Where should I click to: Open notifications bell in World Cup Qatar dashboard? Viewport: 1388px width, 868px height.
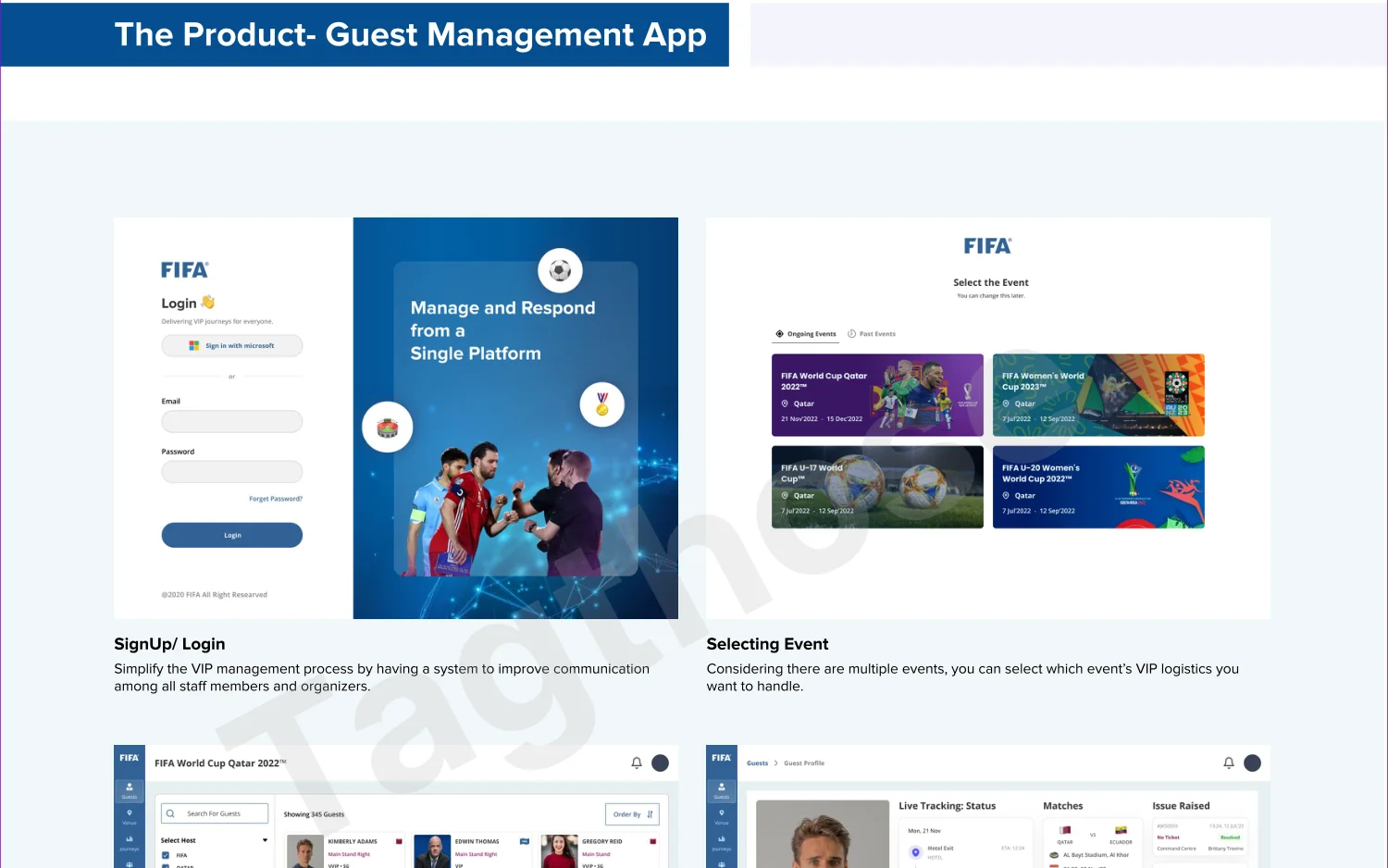637,763
